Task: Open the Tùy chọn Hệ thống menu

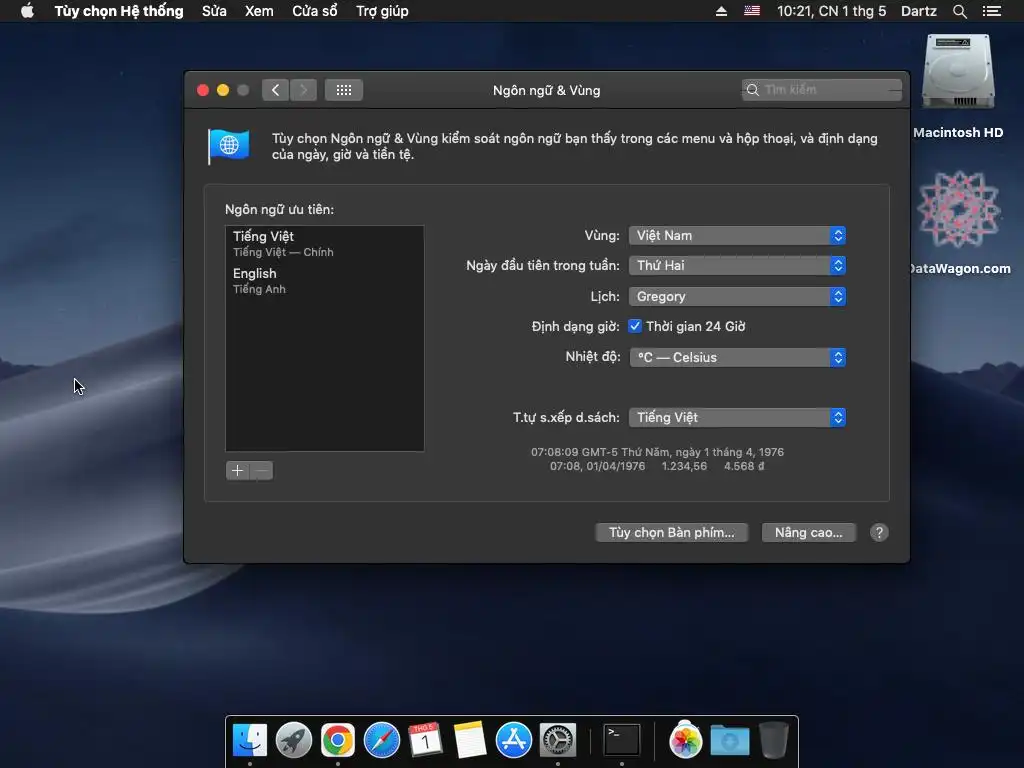Action: click(x=119, y=11)
